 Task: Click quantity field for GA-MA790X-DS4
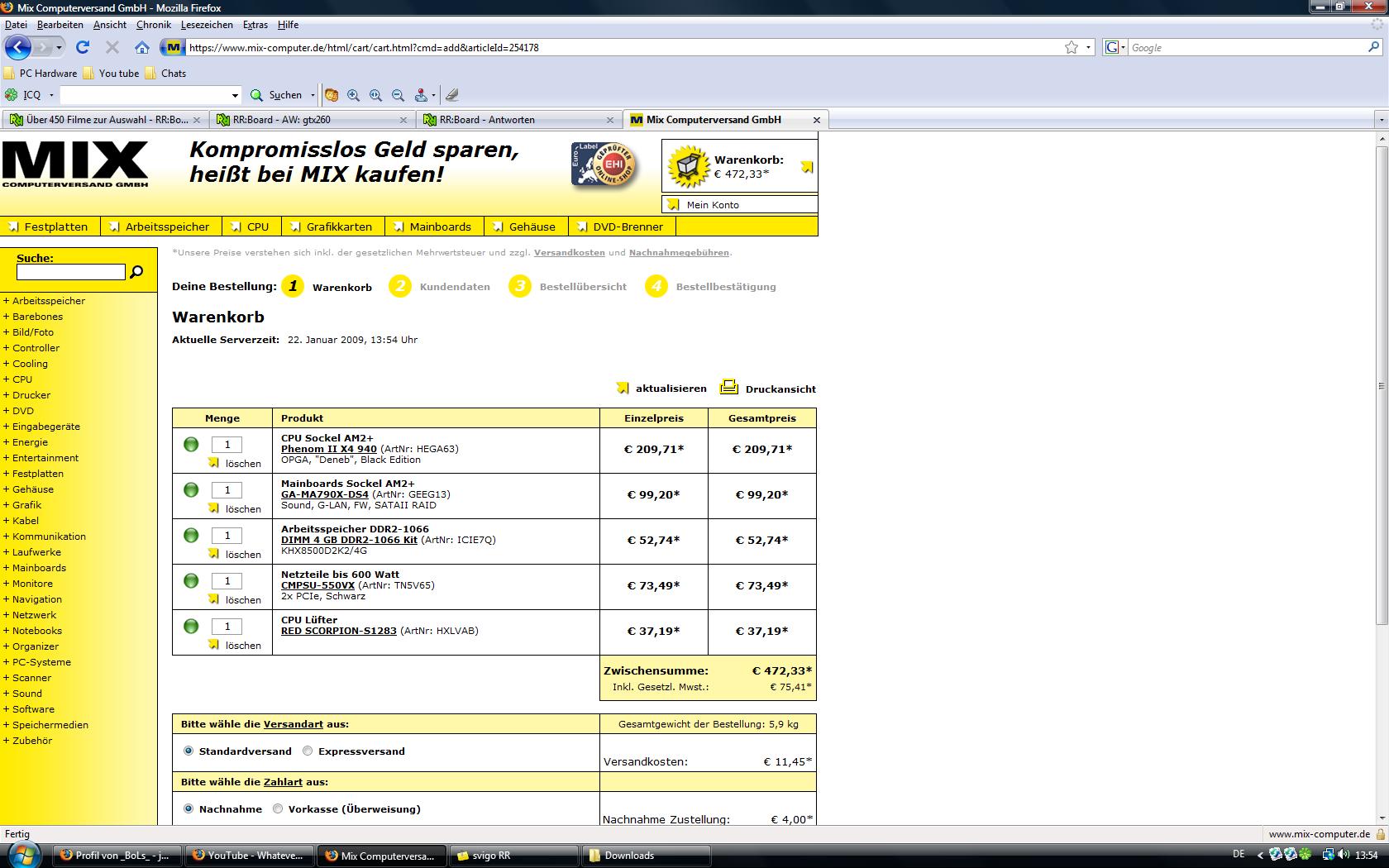point(227,489)
